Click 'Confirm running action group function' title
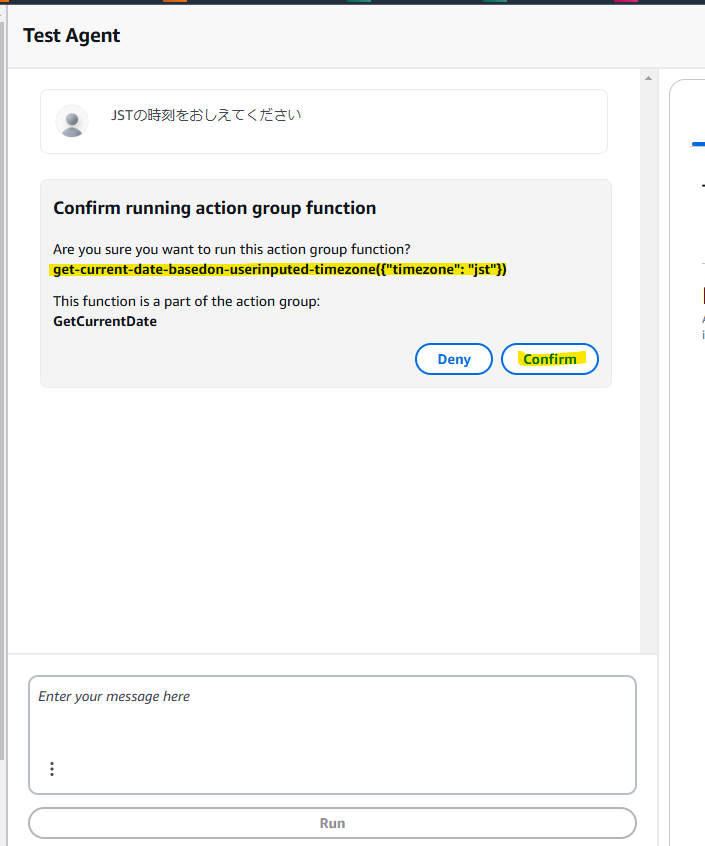This screenshot has width=705, height=846. tap(215, 208)
